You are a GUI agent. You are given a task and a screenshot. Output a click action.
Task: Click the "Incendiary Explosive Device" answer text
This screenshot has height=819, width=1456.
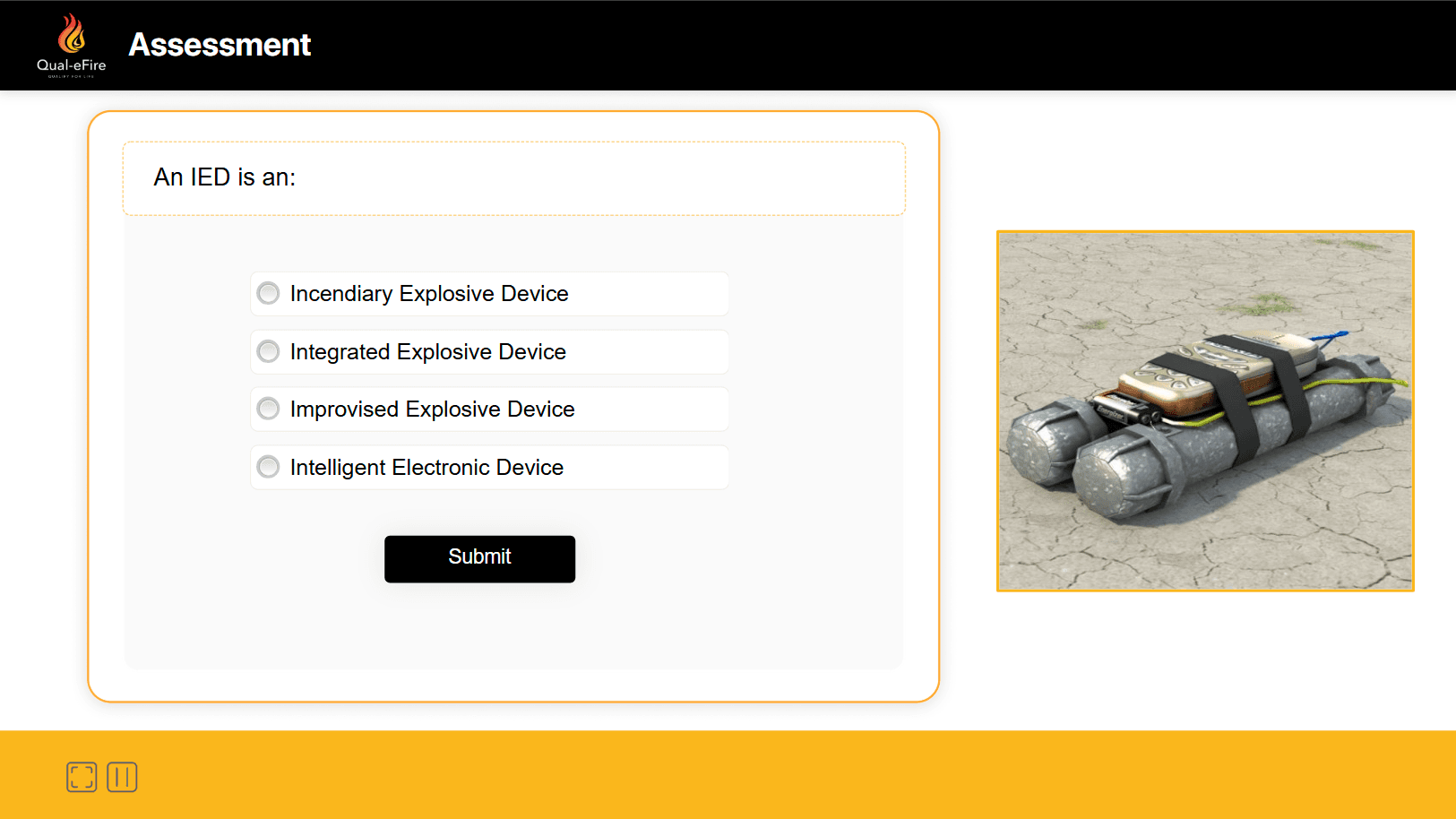[429, 294]
